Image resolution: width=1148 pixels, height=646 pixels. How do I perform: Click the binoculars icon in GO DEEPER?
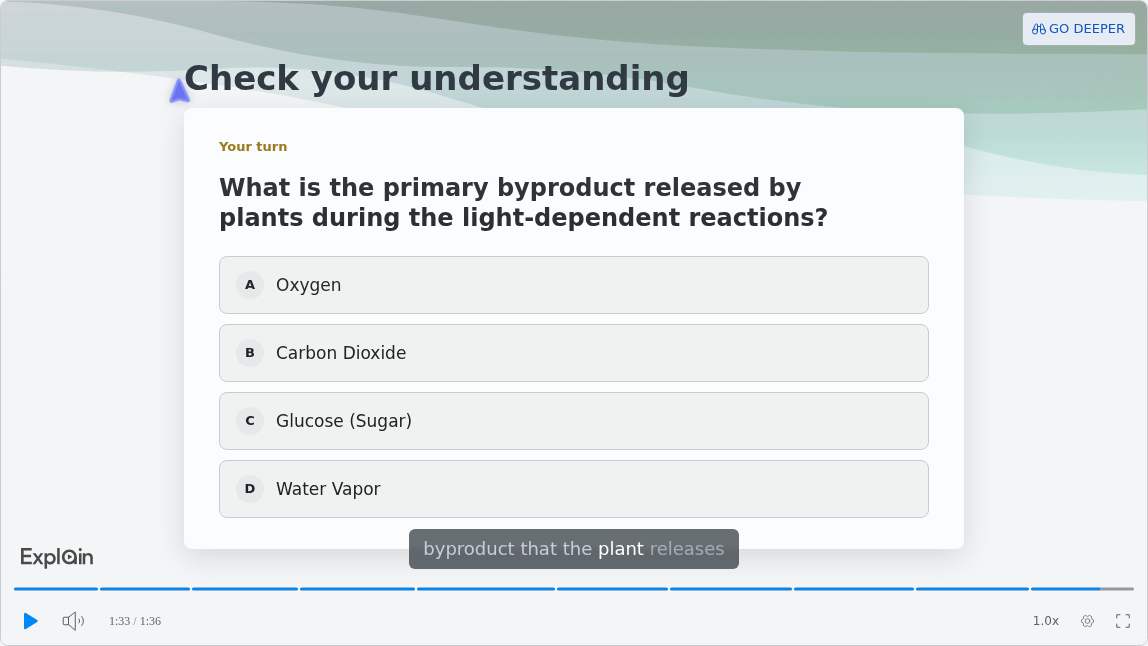1038,29
